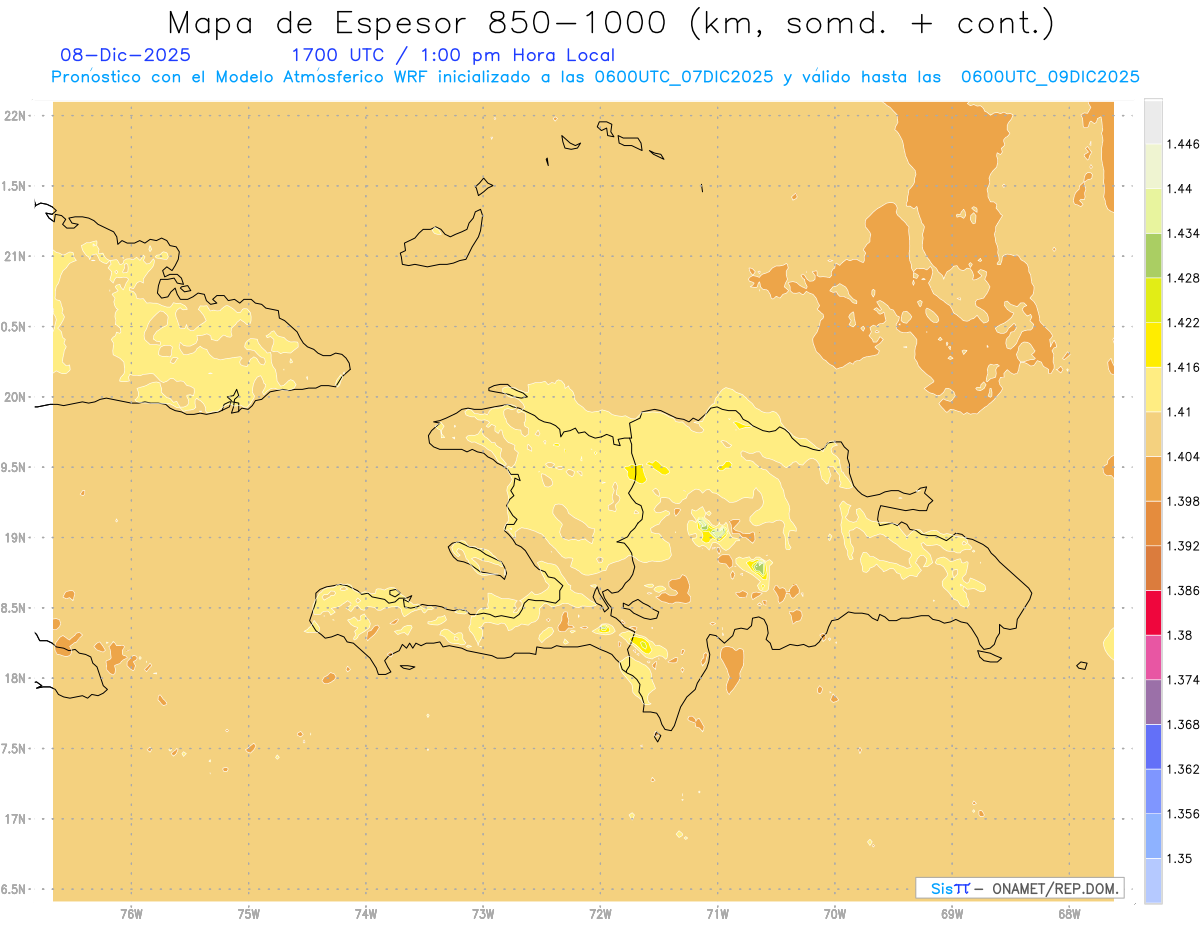Click the colorbar value '1.434'
This screenshot has width=1200, height=927.
tap(1184, 233)
